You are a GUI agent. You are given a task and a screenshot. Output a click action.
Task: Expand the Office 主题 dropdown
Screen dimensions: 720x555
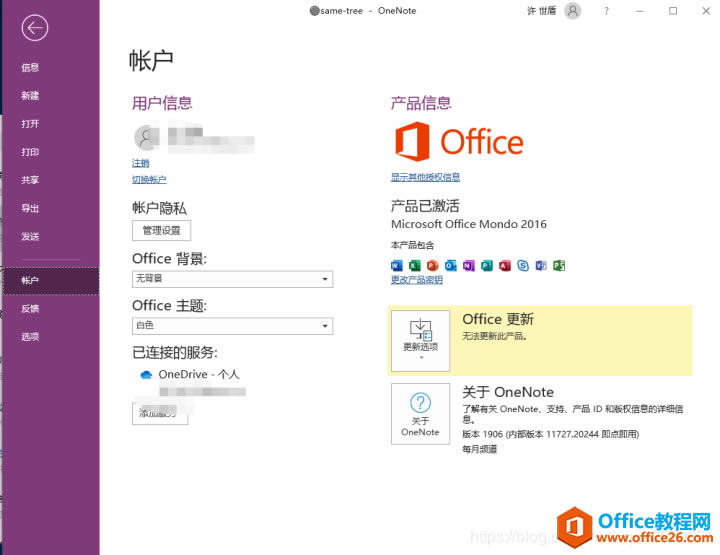(x=232, y=325)
